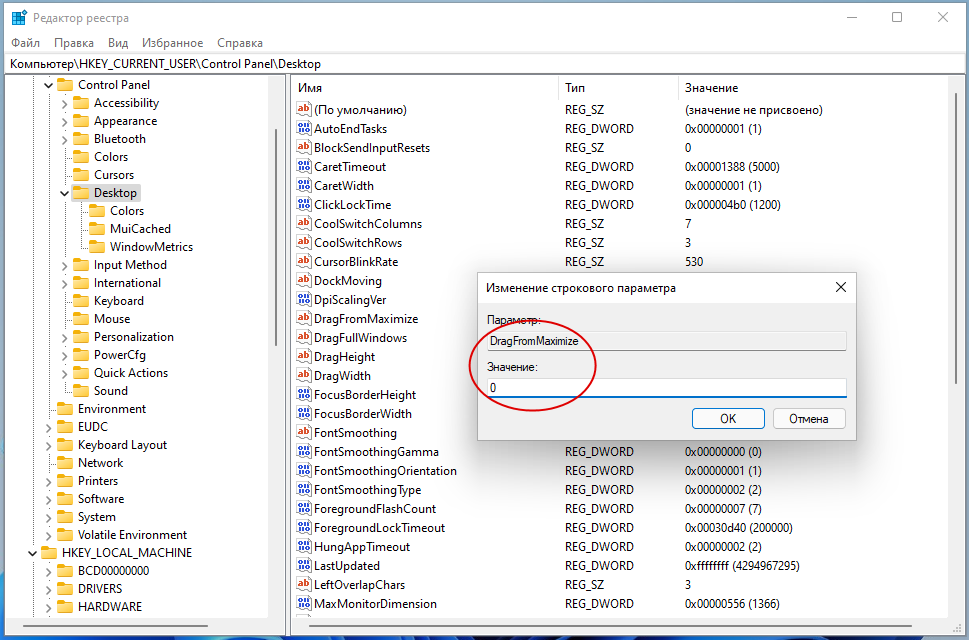Select the Sound key

pos(111,390)
